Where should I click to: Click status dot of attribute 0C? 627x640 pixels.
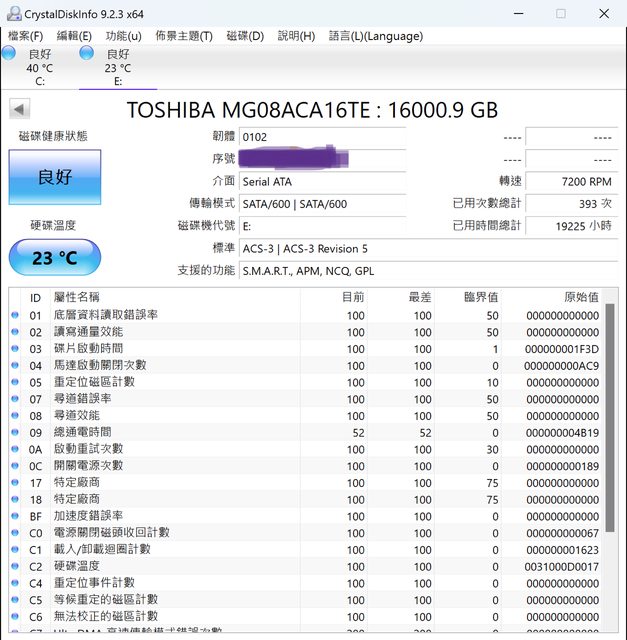pos(15,466)
